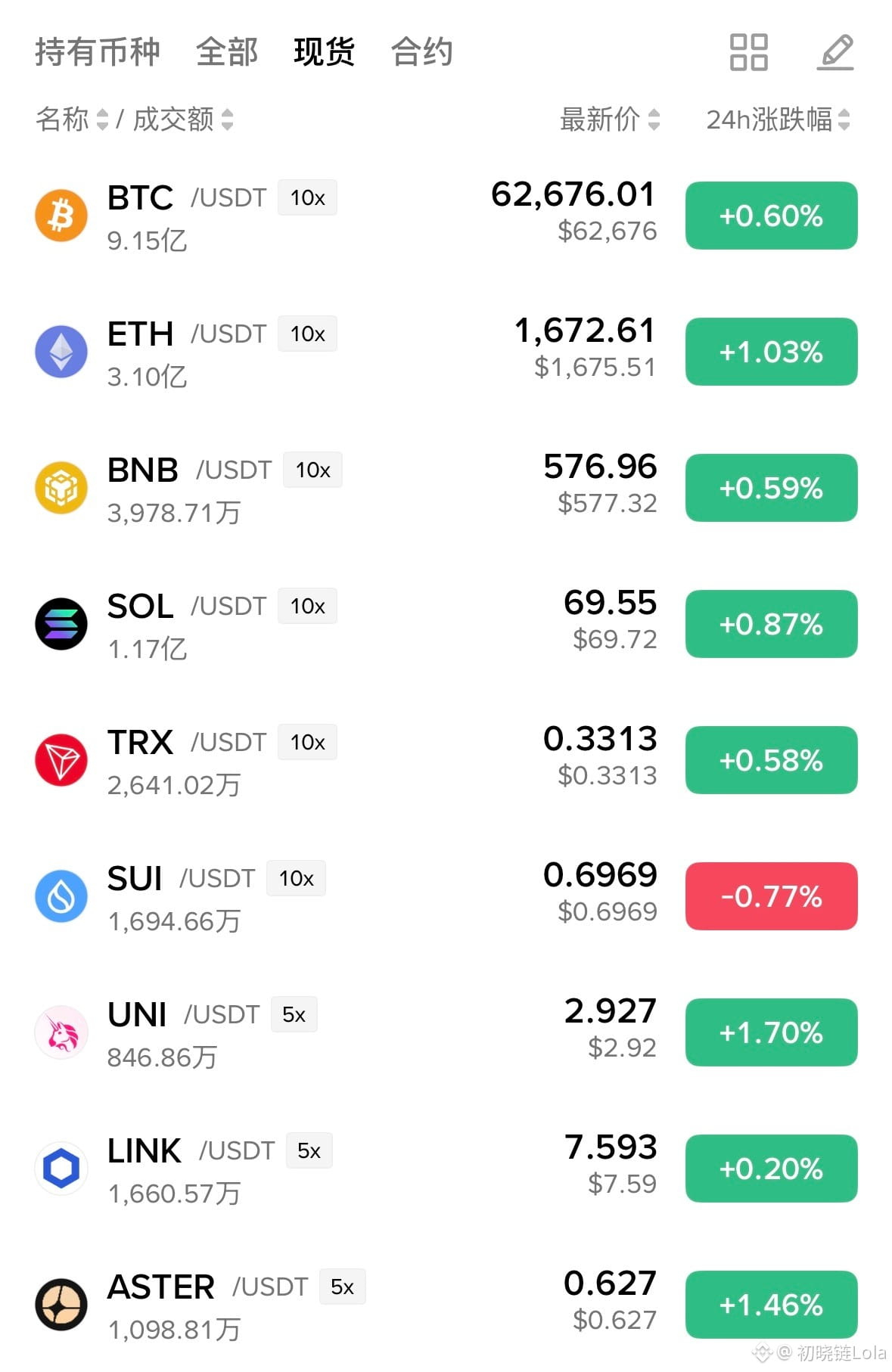Sort the list by 成交额 arrows
The width and height of the screenshot is (892, 1372).
(227, 120)
